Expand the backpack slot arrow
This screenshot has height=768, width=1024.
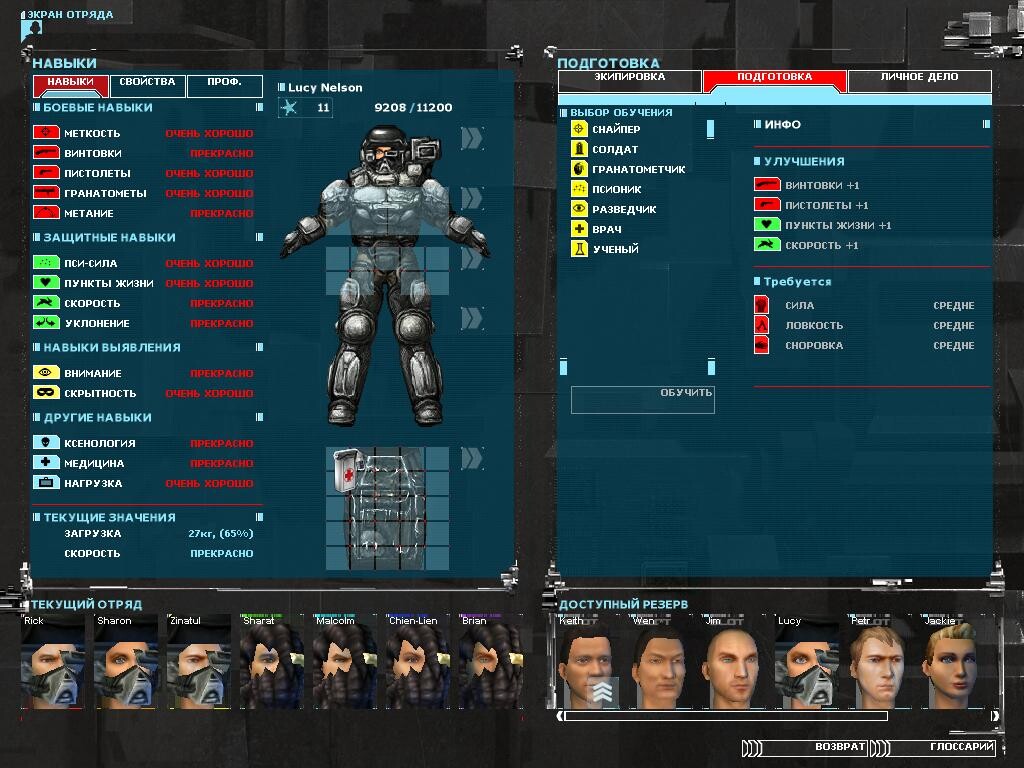tap(472, 458)
